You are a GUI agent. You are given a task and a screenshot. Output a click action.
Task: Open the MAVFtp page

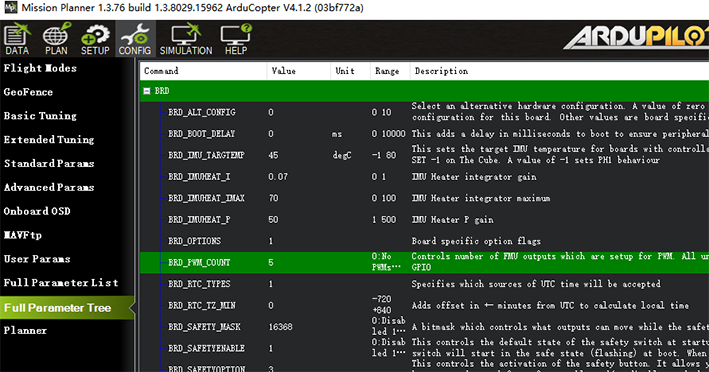coord(23,235)
